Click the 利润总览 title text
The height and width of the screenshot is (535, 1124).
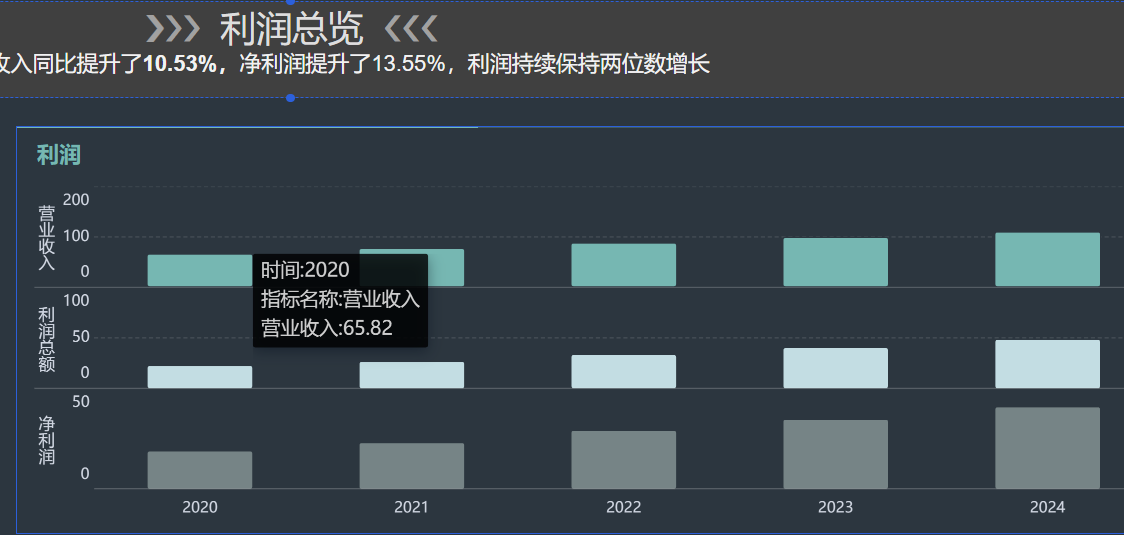[291, 29]
